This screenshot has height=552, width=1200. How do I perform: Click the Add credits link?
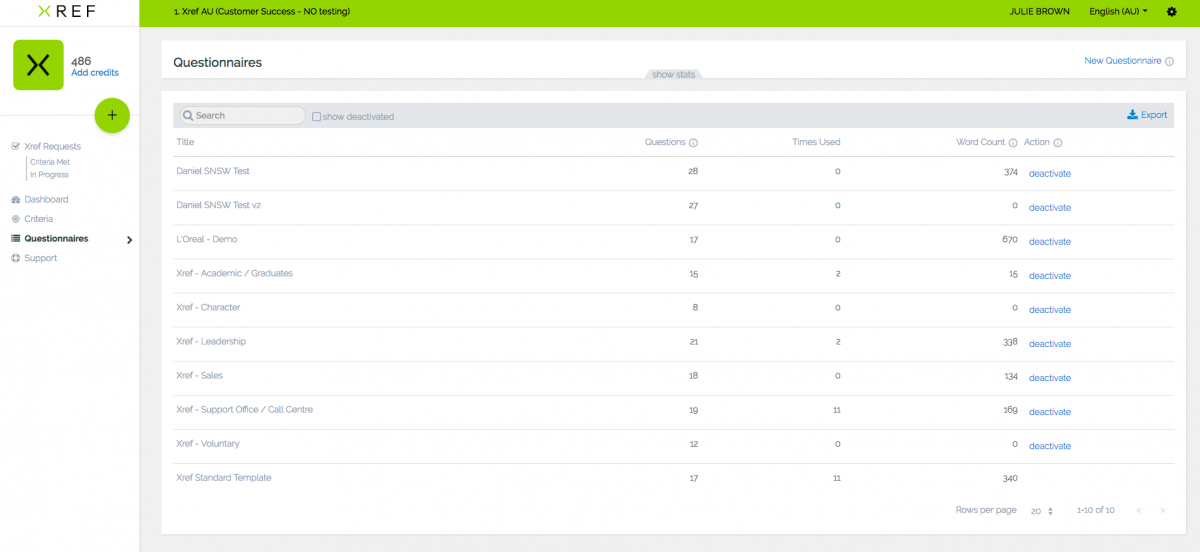click(95, 73)
